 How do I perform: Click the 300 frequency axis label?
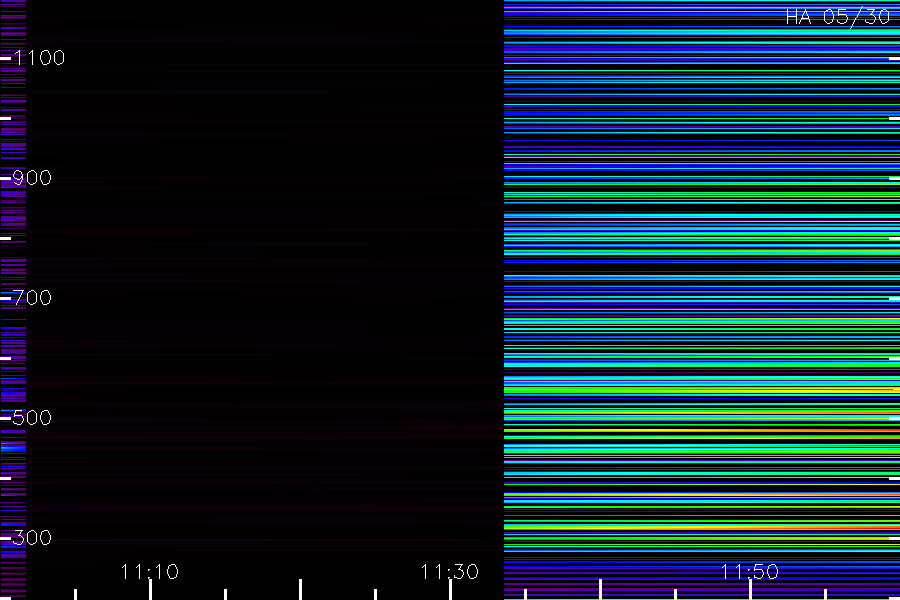[x=32, y=537]
